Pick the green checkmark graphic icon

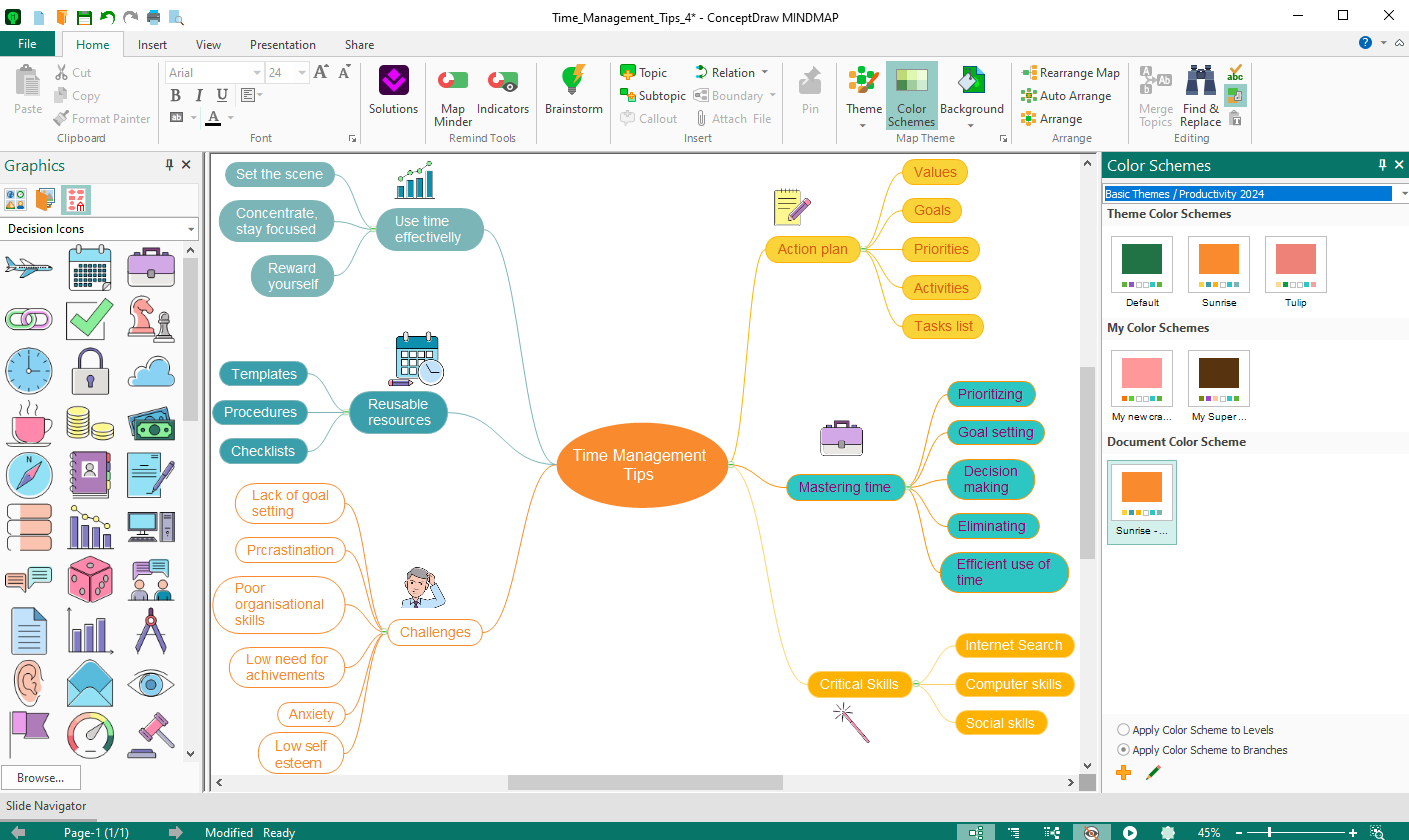point(91,319)
